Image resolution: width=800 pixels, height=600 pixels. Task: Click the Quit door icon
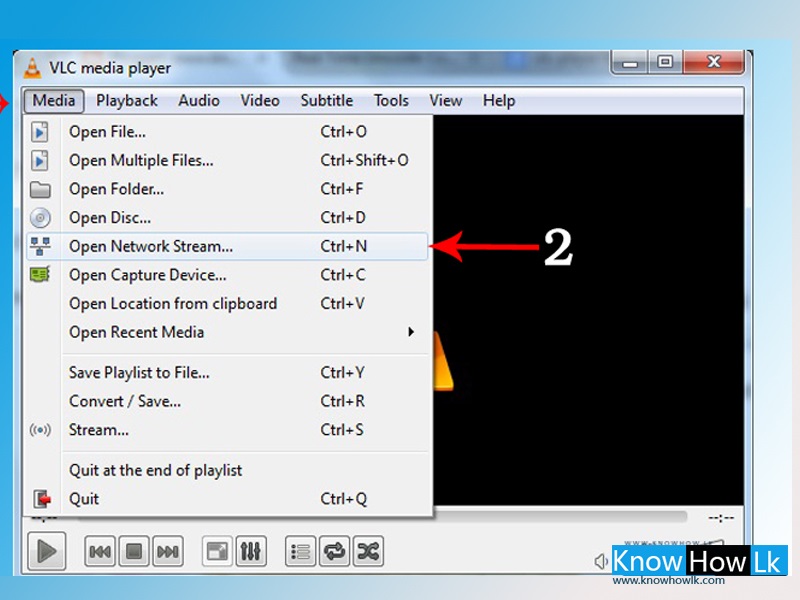pyautogui.click(x=42, y=498)
